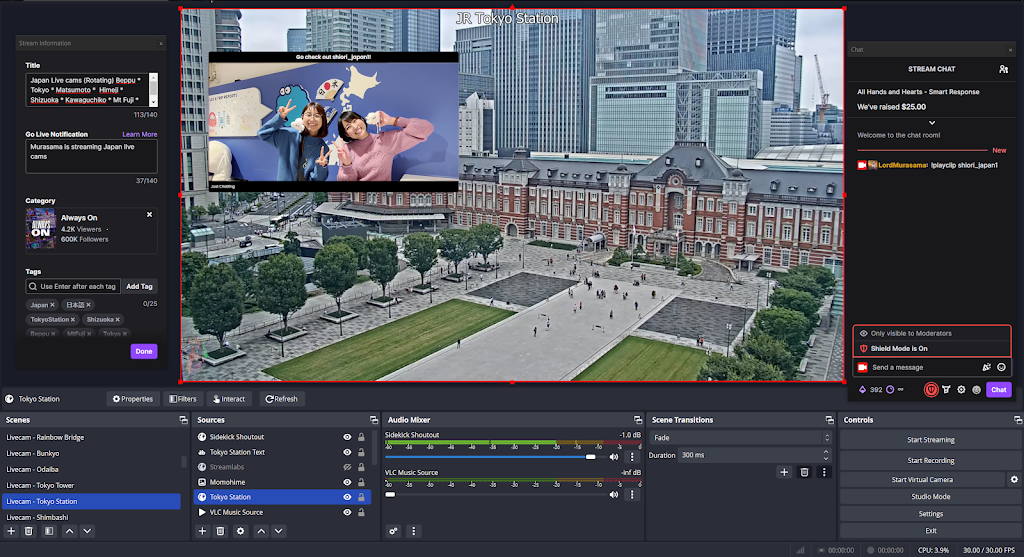The height and width of the screenshot is (557, 1024).
Task: Open the Fade transition dropdown
Action: tap(741, 438)
